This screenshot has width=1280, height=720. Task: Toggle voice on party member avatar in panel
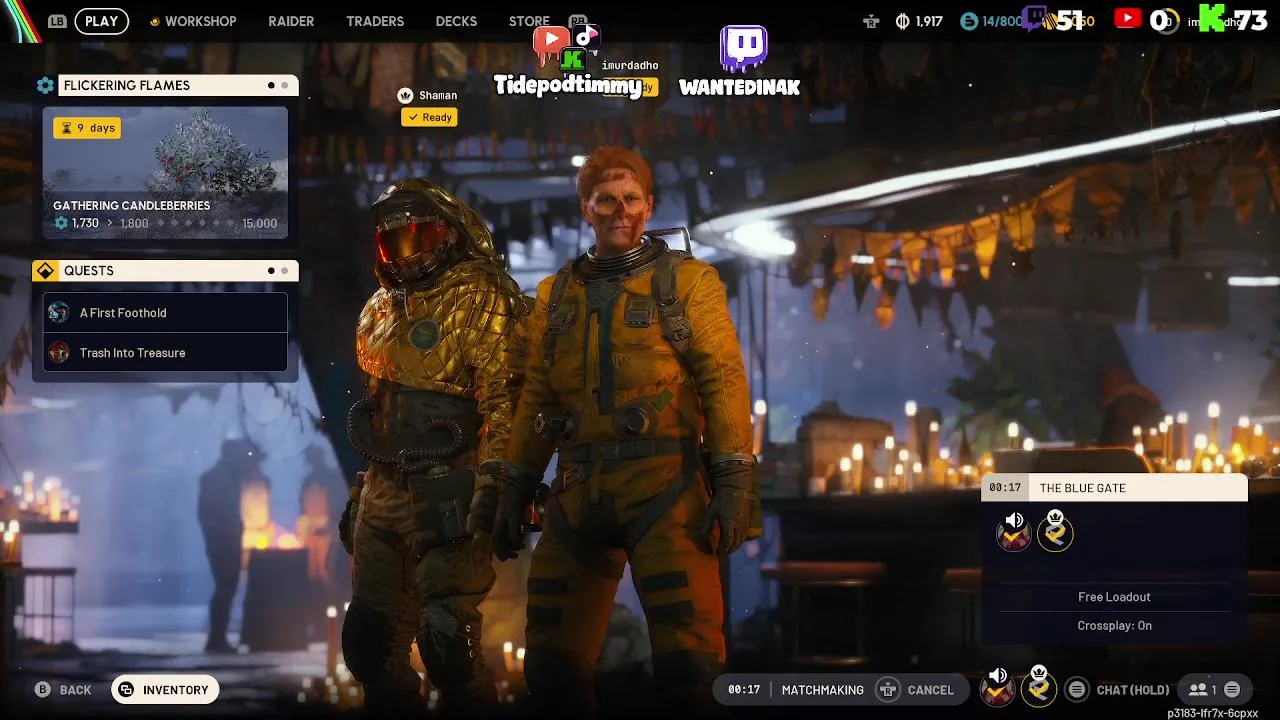[x=1014, y=532]
